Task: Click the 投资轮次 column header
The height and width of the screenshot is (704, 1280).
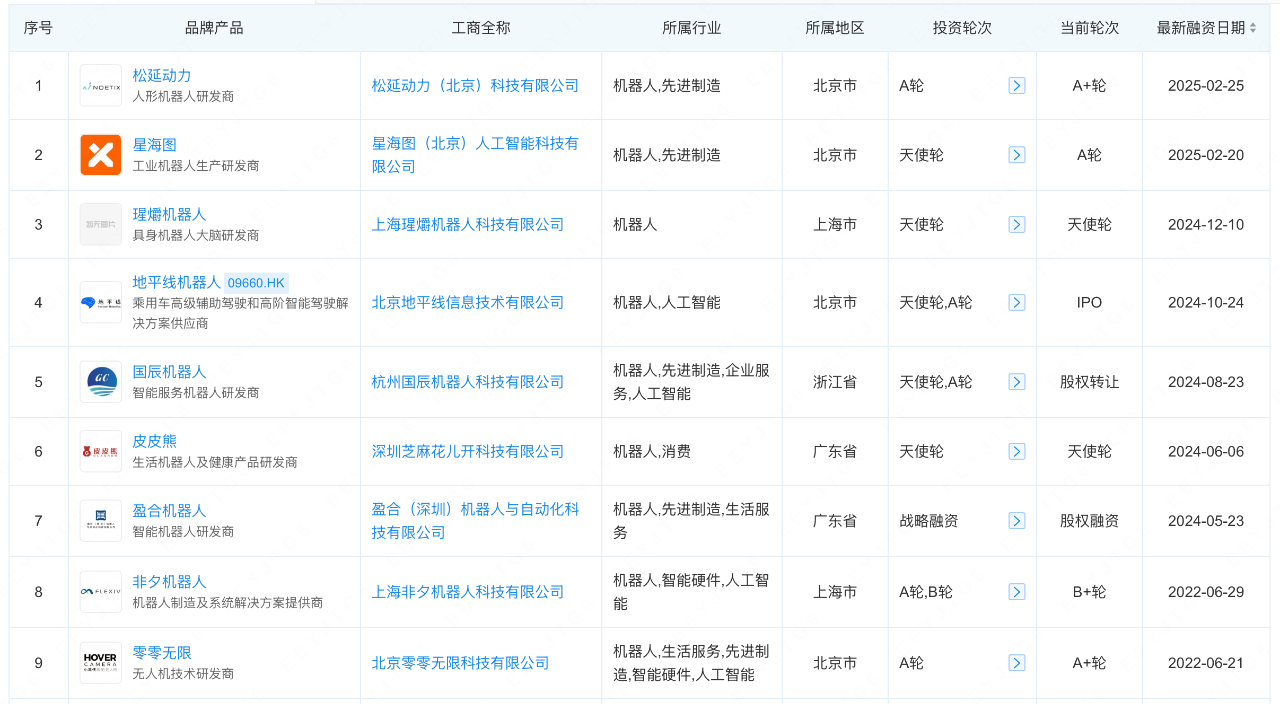Action: (x=962, y=28)
